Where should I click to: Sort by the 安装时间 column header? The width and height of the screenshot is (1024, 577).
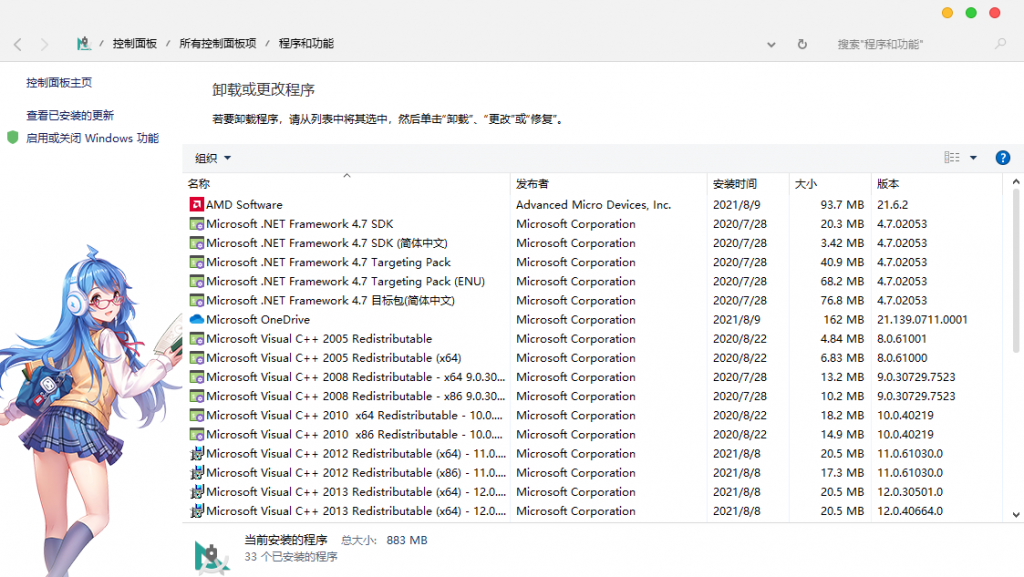pos(748,183)
